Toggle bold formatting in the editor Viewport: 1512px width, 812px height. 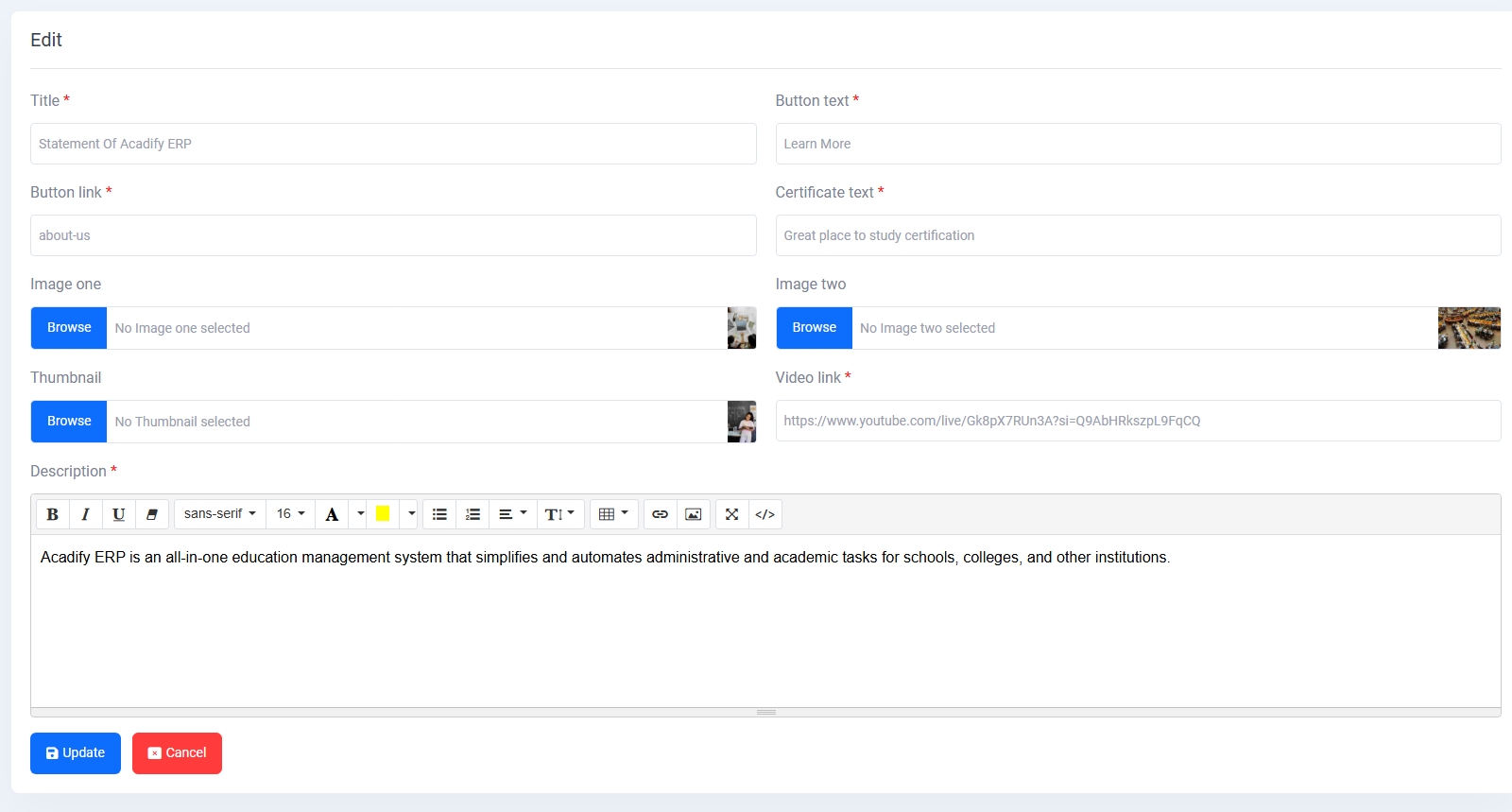click(x=53, y=514)
